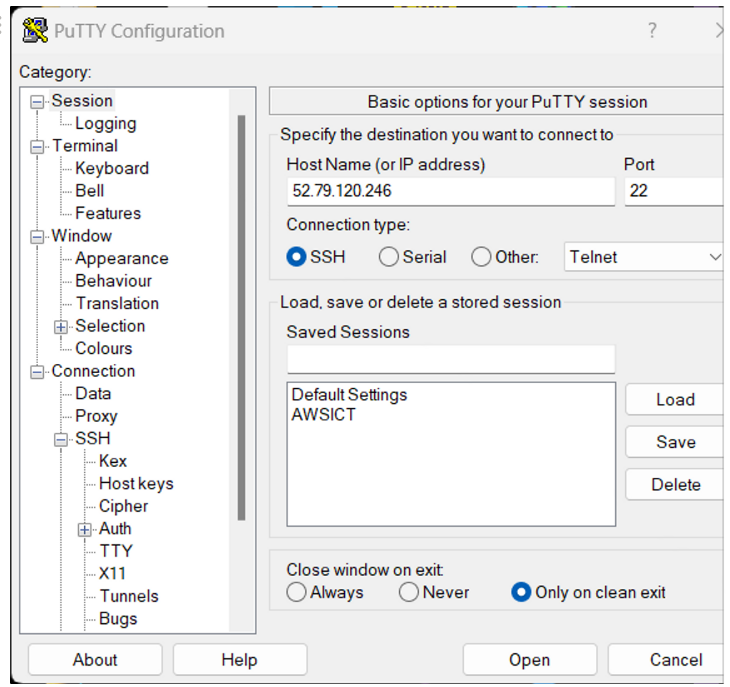The width and height of the screenshot is (730, 687).
Task: Select Other connection type radio
Action: coord(481,256)
